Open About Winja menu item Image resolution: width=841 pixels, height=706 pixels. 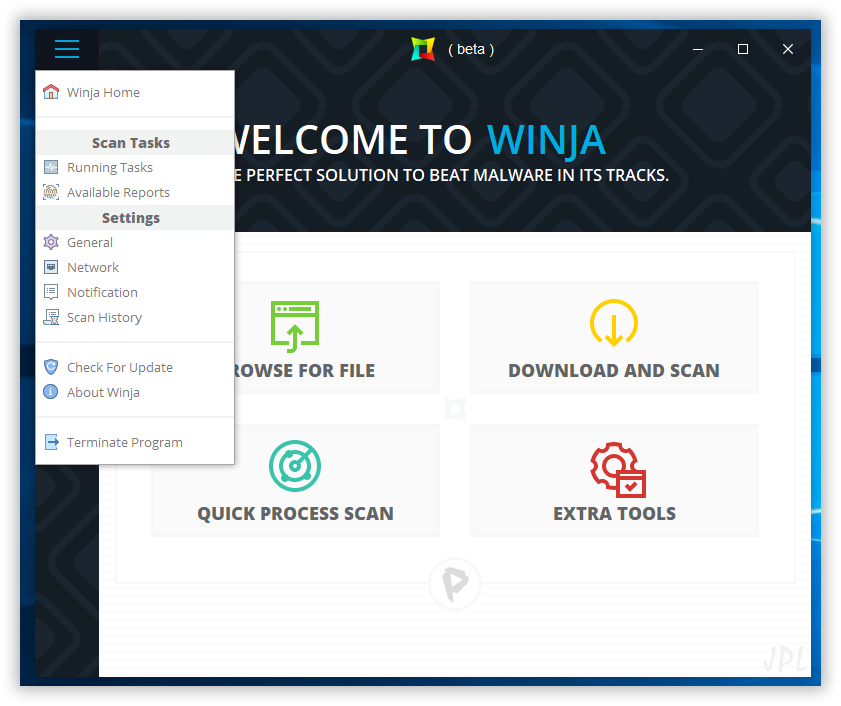[135, 392]
